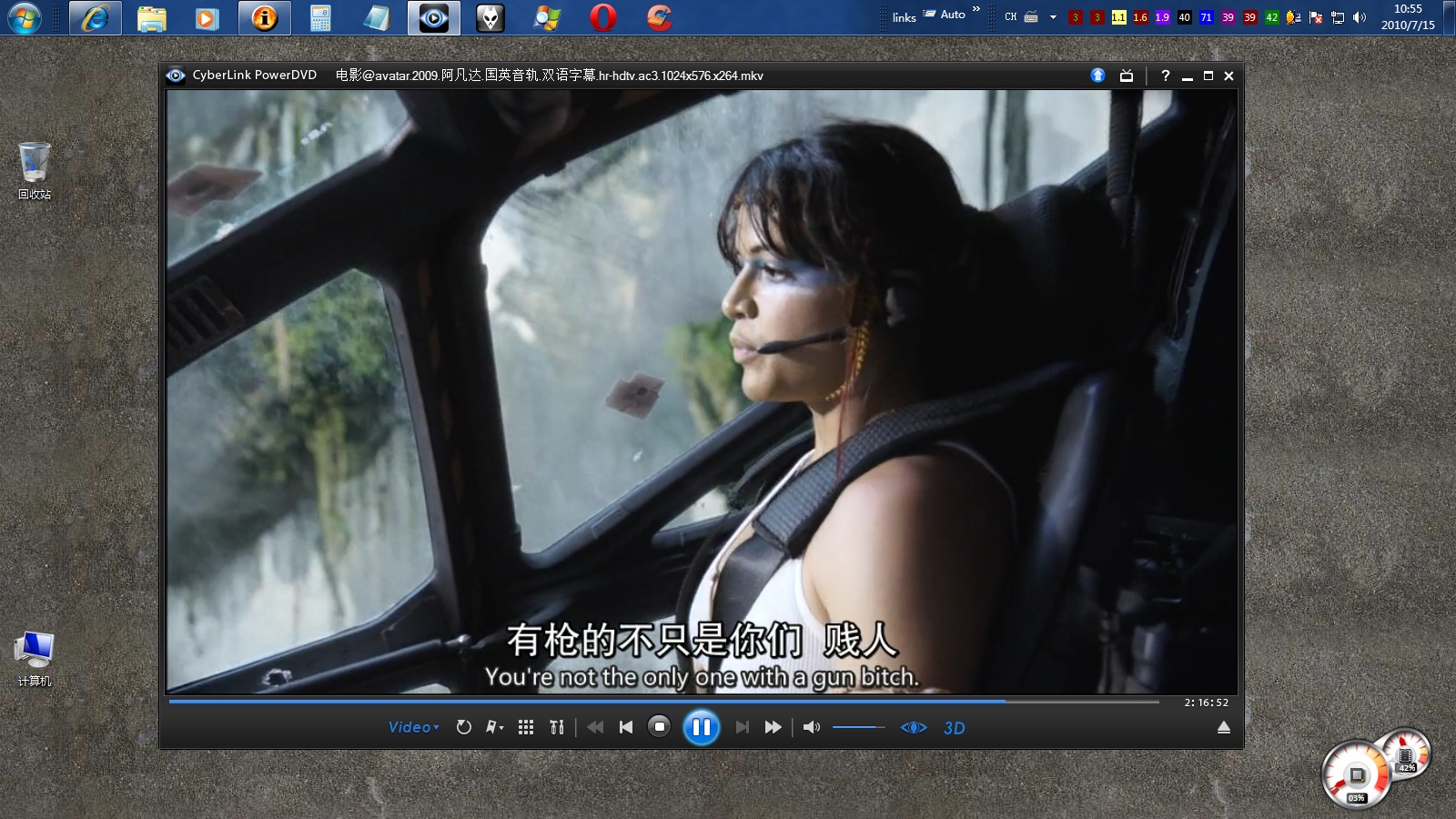1456x819 pixels.
Task: Select the Recycle Bin (回收站) desktop icon
Action: click(x=35, y=171)
